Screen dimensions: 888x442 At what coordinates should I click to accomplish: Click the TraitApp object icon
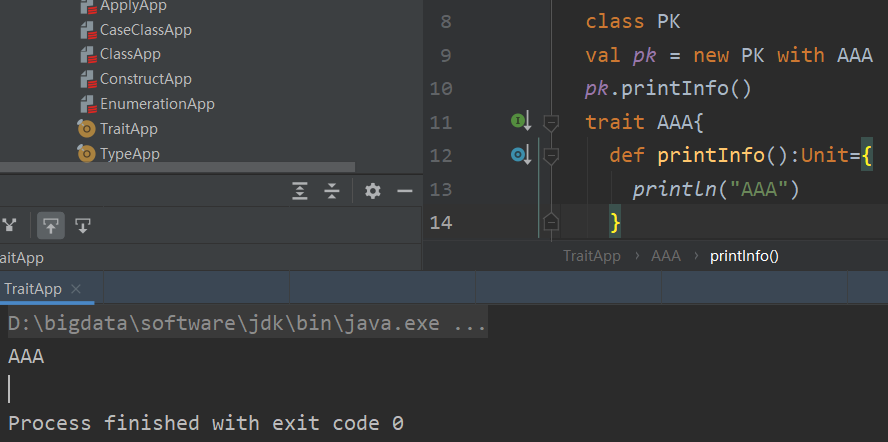(86, 129)
